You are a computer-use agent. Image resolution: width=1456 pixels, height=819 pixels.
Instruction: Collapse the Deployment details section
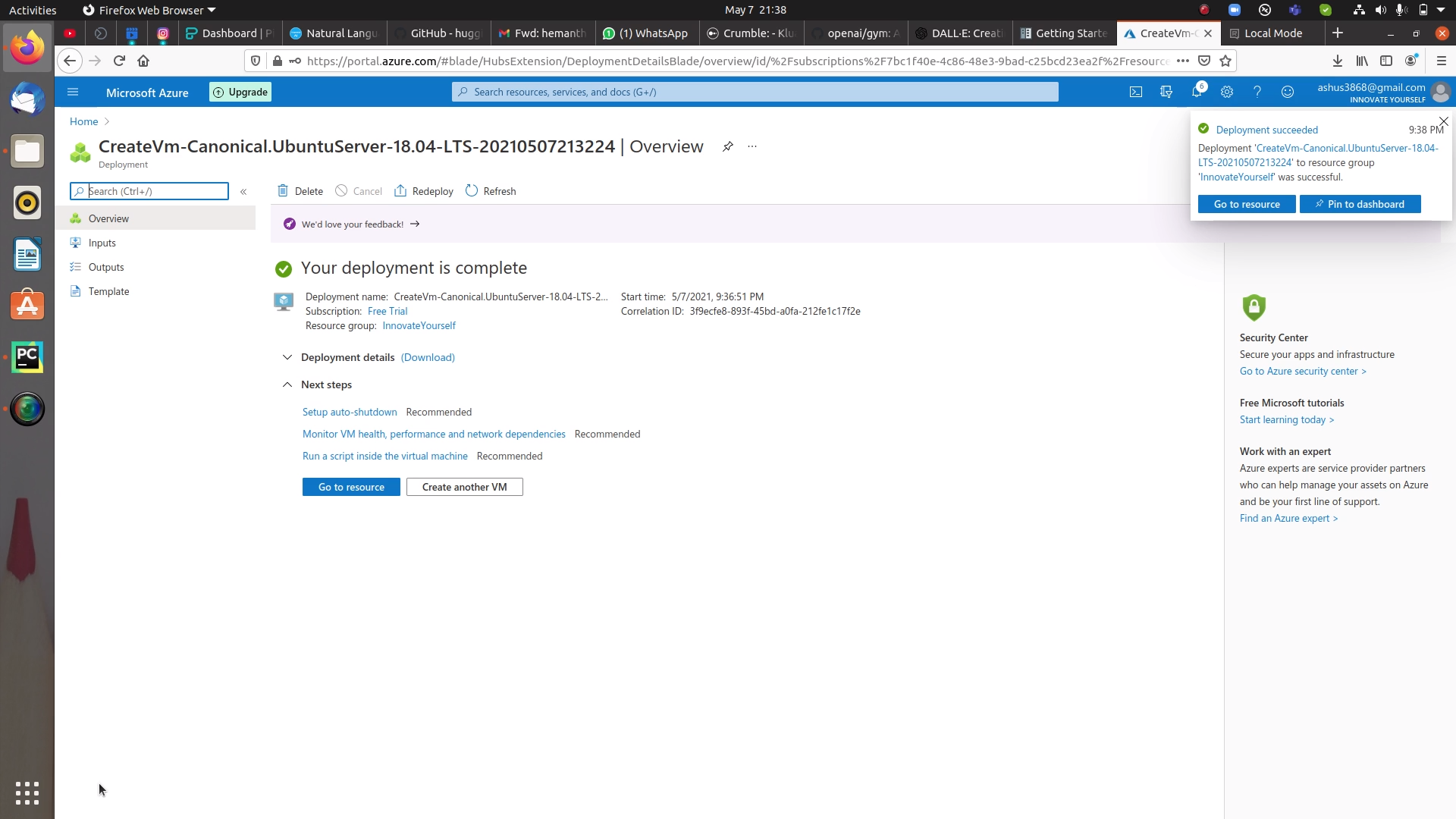coord(287,357)
